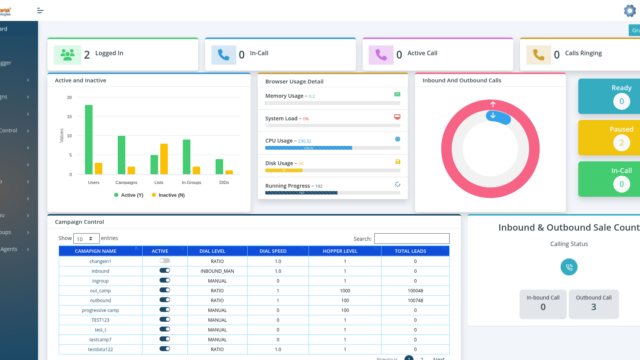Sort table by ACTIVE column header
The image size is (640, 360).
pos(165,251)
